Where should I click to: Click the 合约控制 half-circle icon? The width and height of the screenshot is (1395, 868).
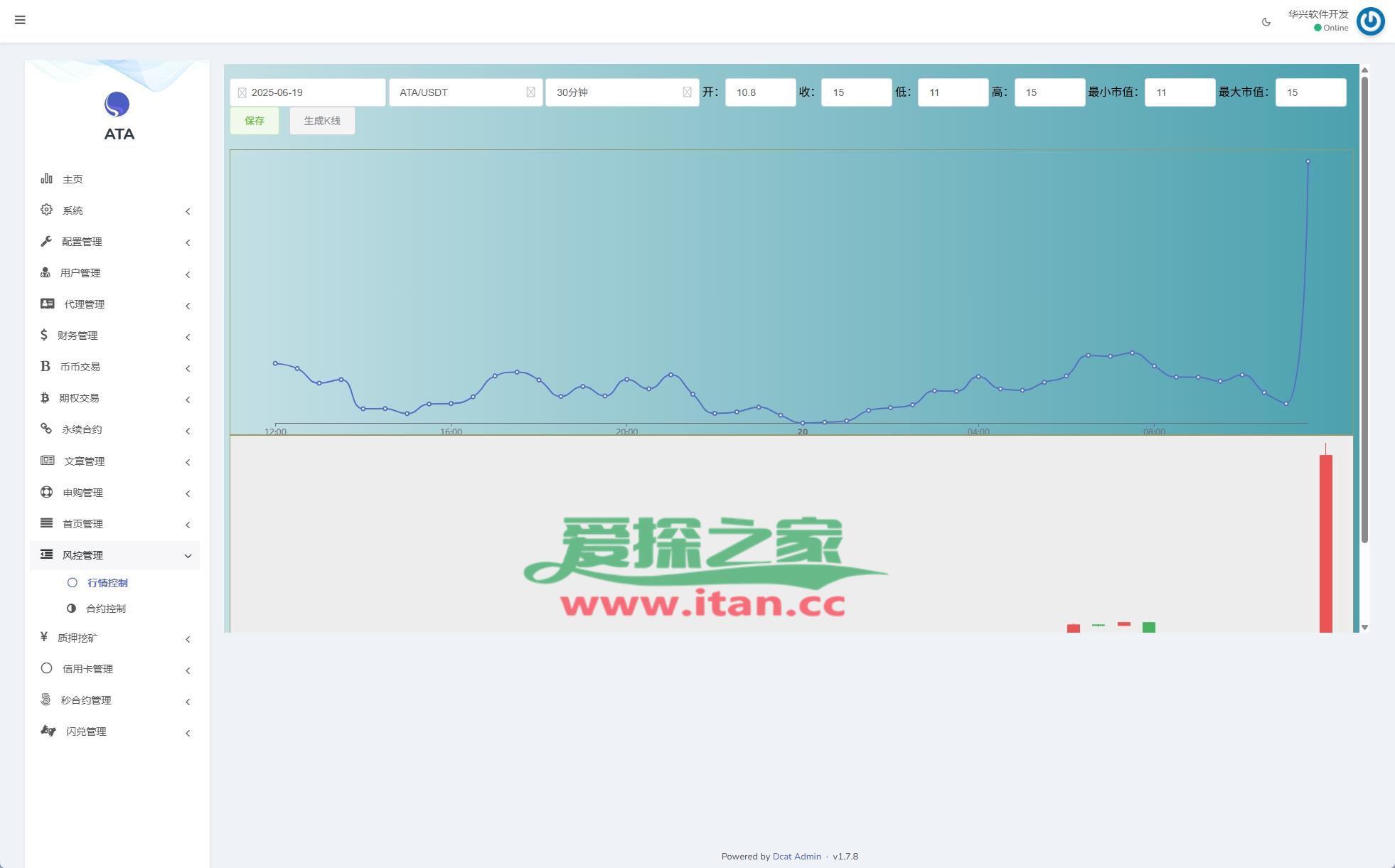pyautogui.click(x=71, y=609)
